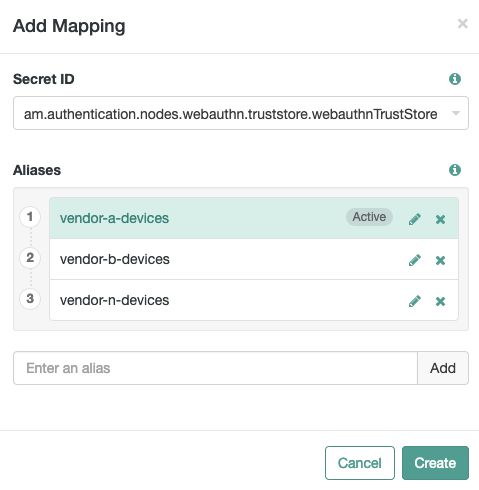
Task: Show info for Secret ID
Action: click(x=455, y=79)
